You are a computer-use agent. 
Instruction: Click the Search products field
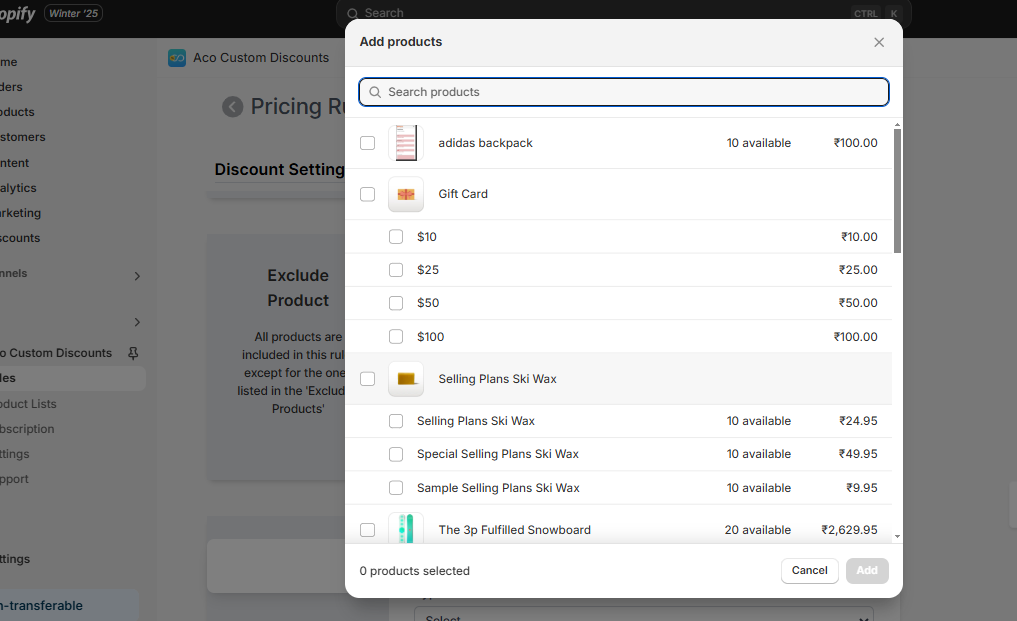pos(623,92)
